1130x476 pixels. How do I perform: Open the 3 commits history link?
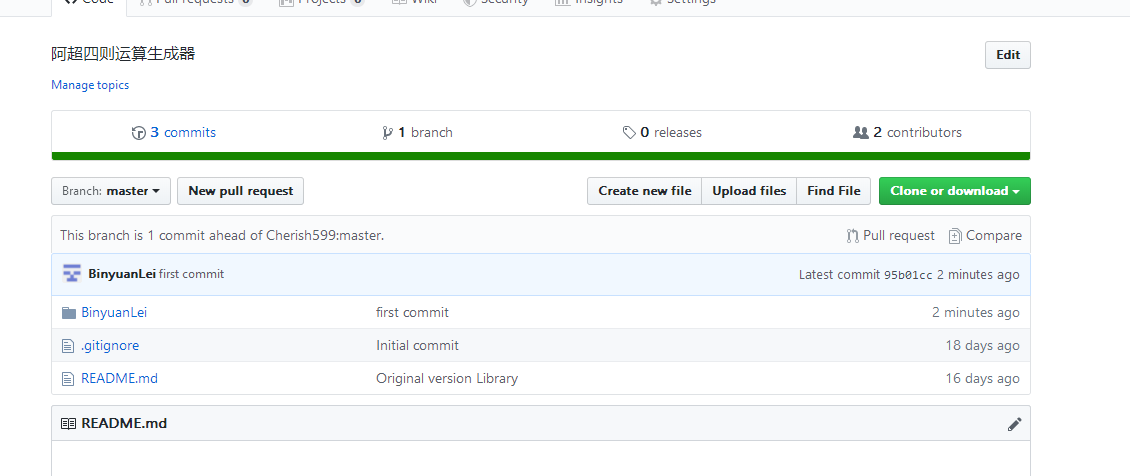click(x=174, y=133)
